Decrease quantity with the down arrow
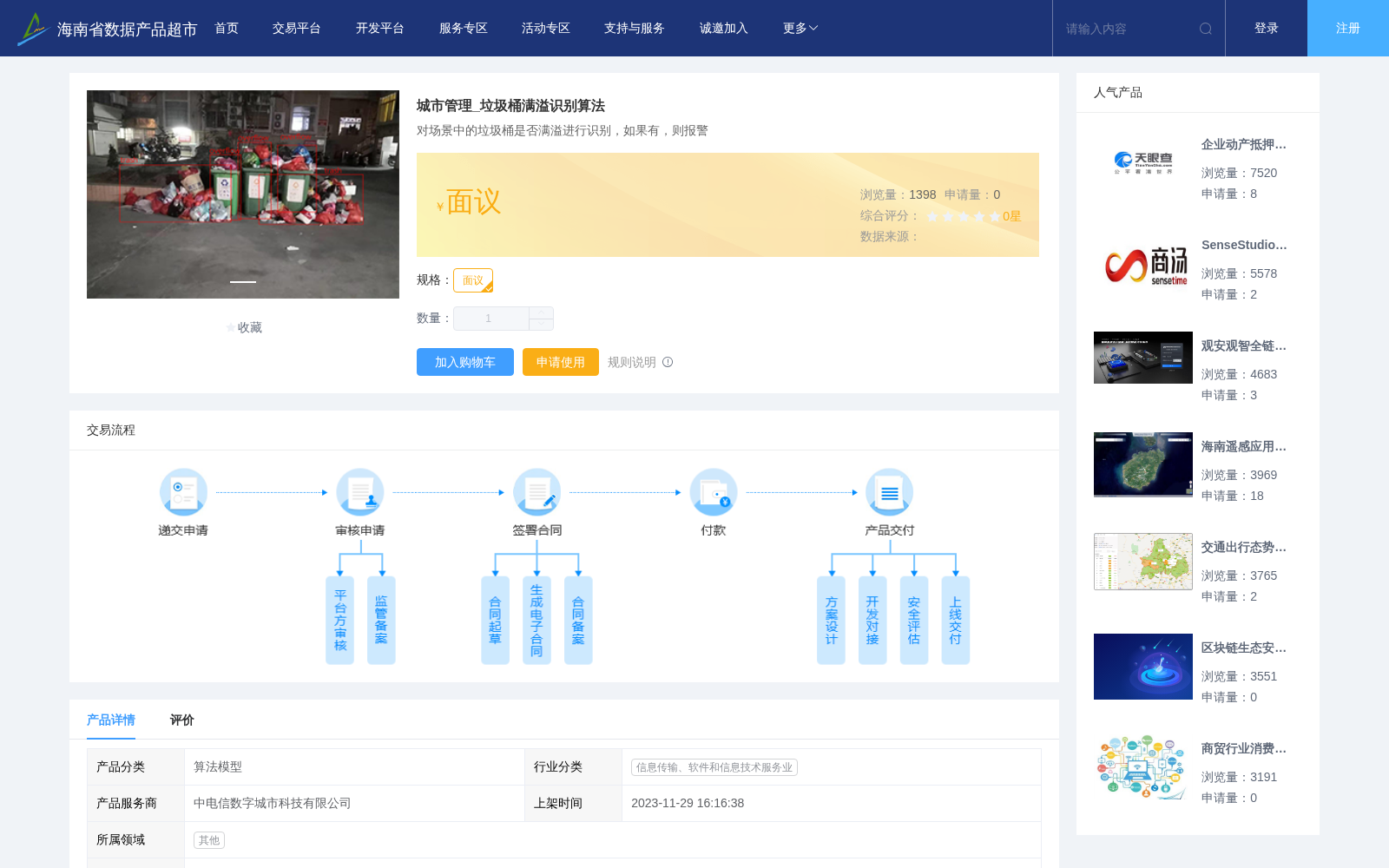This screenshot has width=1389, height=868. tap(541, 325)
